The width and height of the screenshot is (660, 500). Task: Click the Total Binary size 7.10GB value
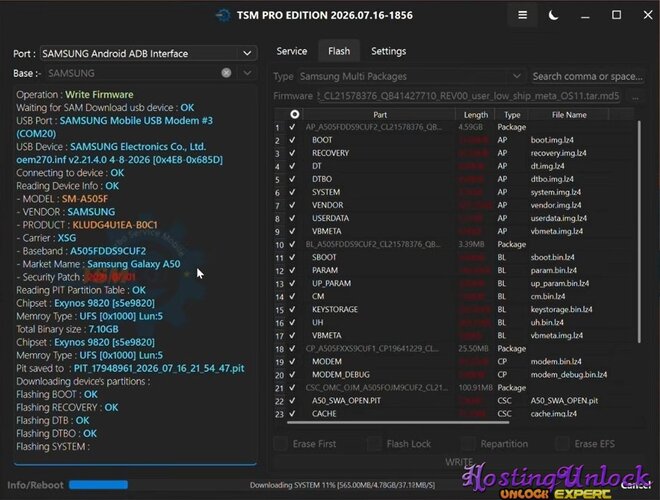coord(103,329)
